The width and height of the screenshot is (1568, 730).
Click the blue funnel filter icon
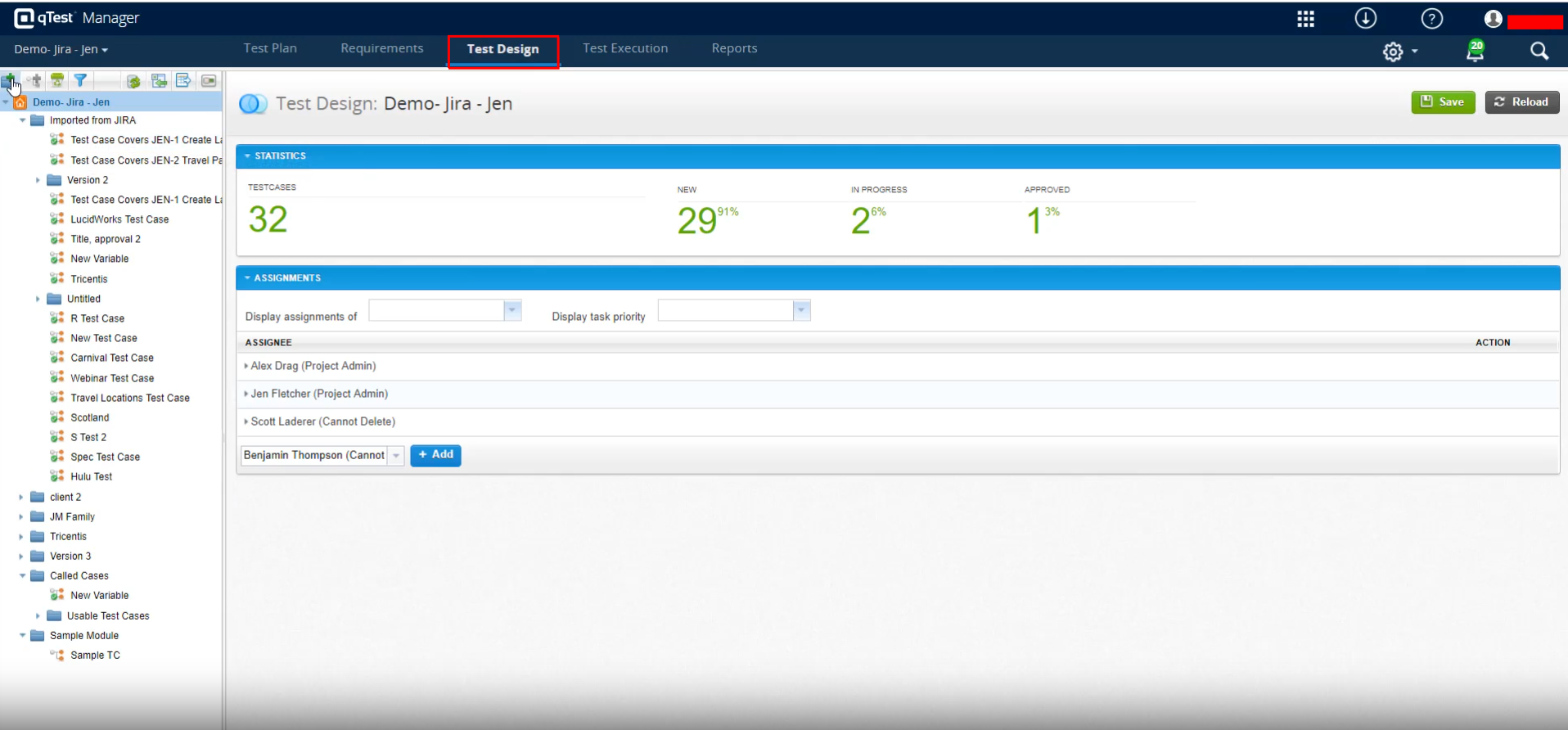tap(80, 80)
